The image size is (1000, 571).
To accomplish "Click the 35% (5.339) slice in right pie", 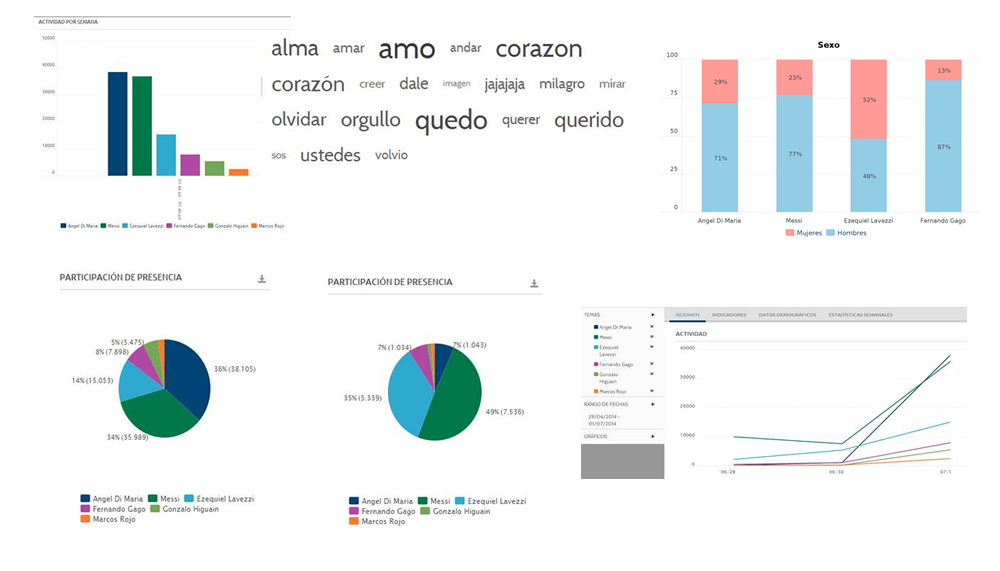I will (408, 392).
